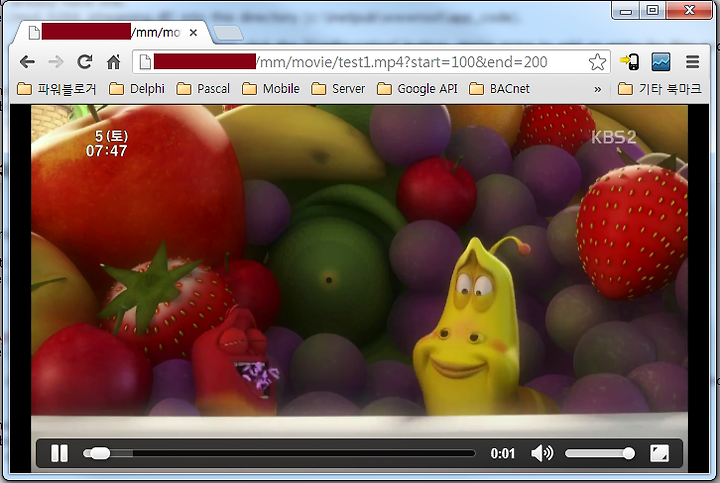Click the send-to-mobile extension icon
The width and height of the screenshot is (720, 483).
coord(630,62)
